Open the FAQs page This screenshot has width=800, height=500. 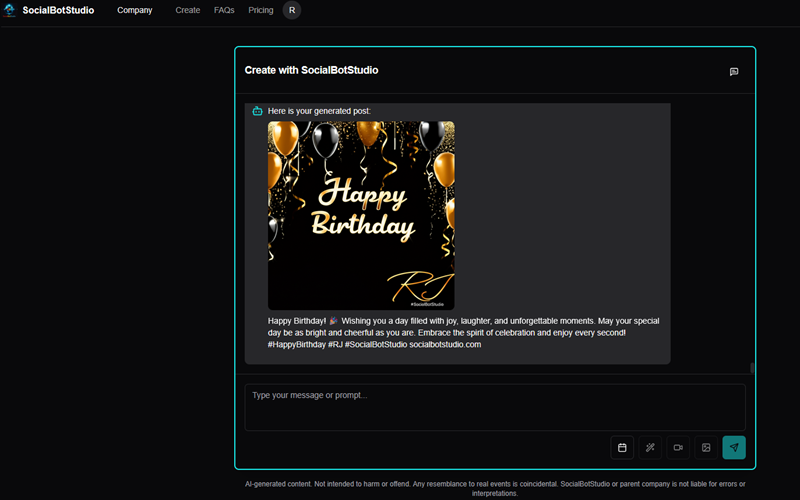tap(224, 10)
